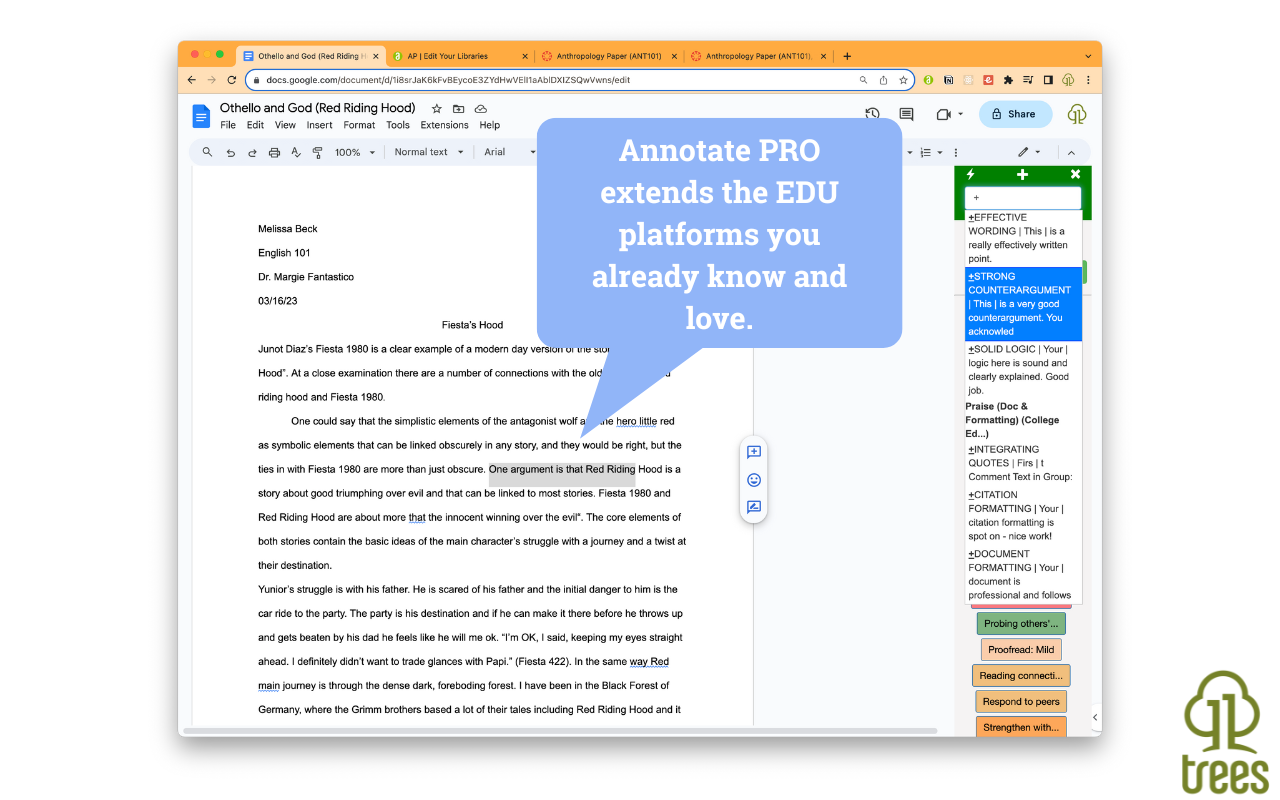Bookmark the page with the address bar star
This screenshot has width=1280, height=800.
[x=903, y=80]
